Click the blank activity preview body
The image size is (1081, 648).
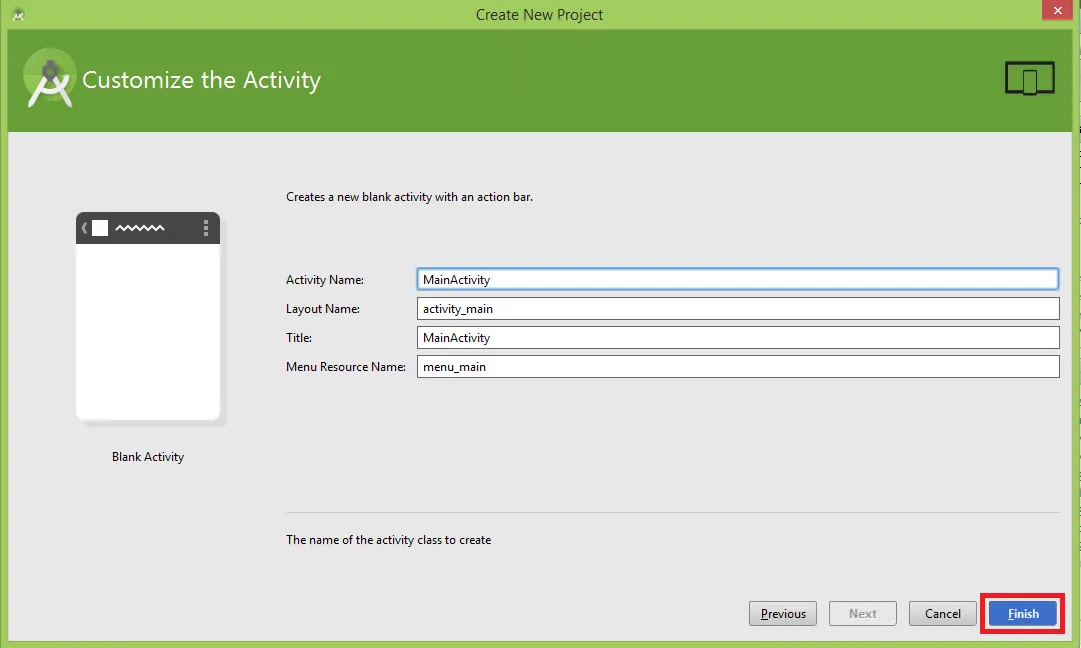pyautogui.click(x=148, y=330)
